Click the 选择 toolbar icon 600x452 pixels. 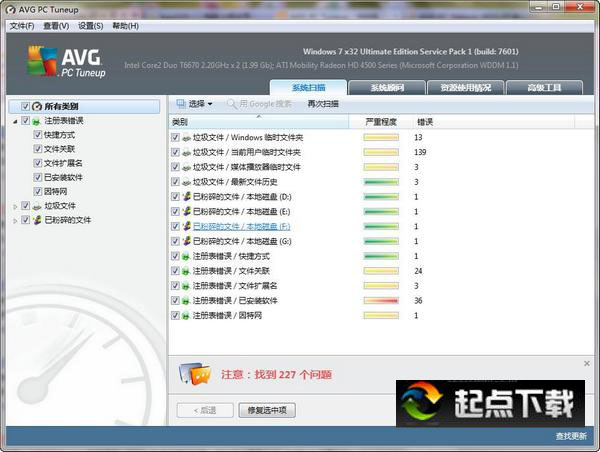(181, 103)
